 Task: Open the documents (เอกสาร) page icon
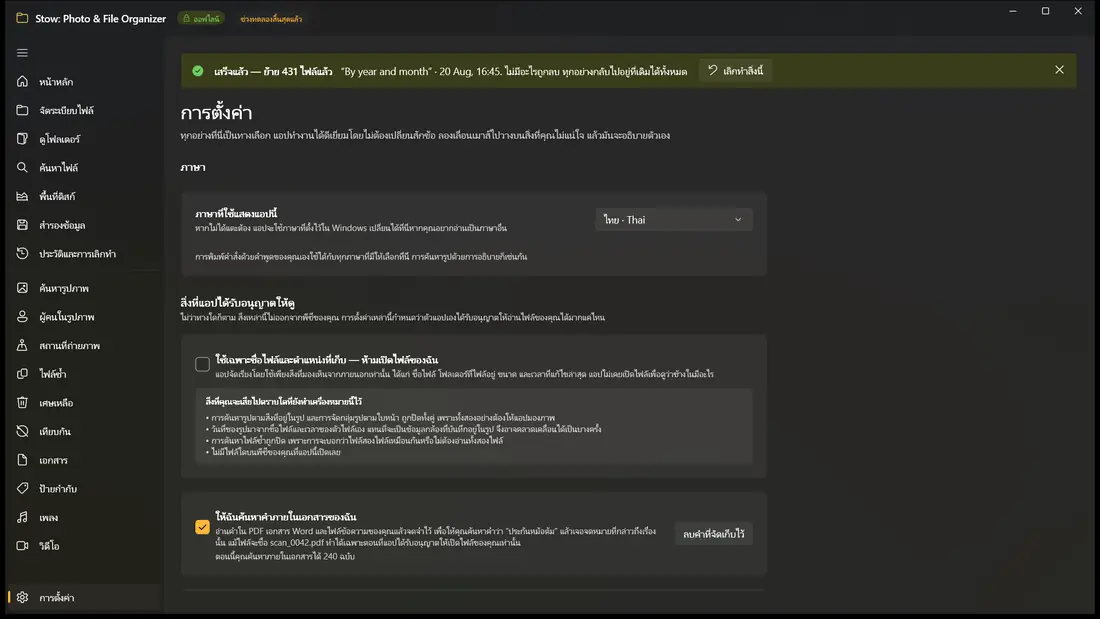(x=22, y=460)
